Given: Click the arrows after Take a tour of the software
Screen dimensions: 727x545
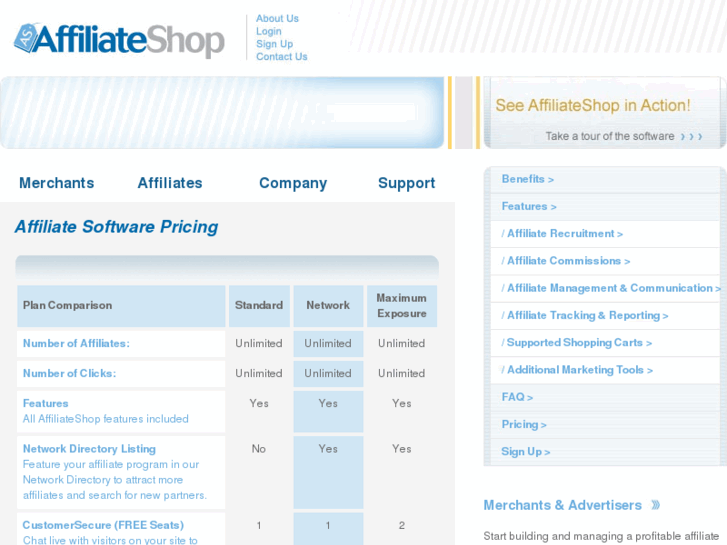Looking at the screenshot, I should pyautogui.click(x=691, y=136).
